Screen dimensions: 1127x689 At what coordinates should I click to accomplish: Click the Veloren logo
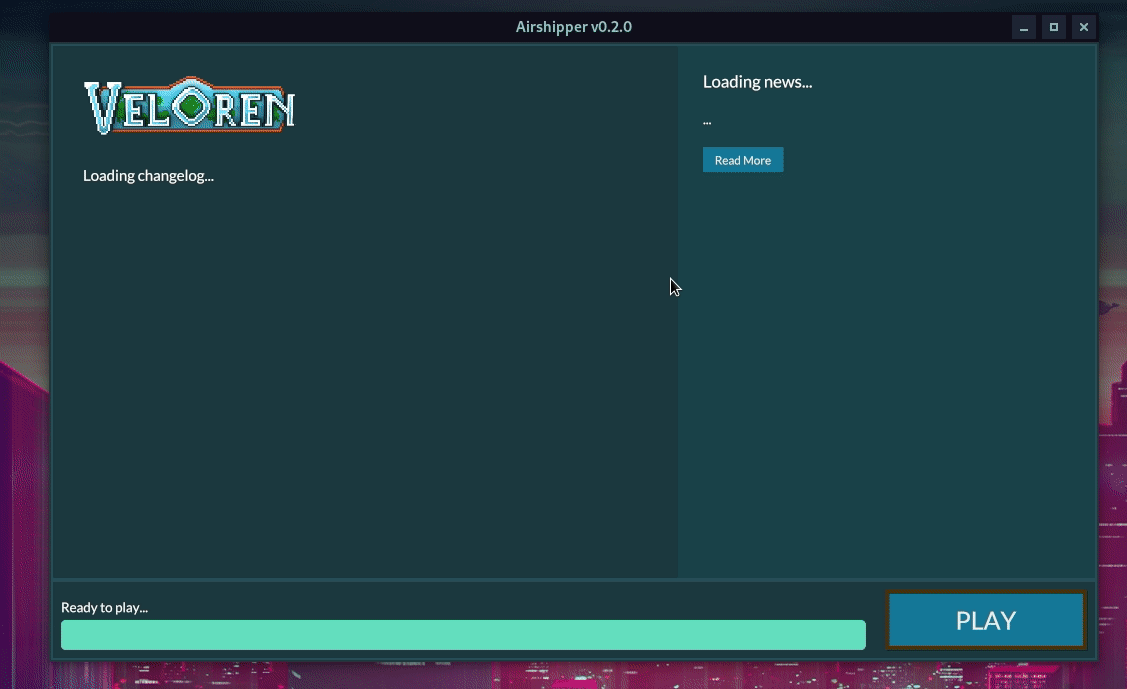click(189, 105)
